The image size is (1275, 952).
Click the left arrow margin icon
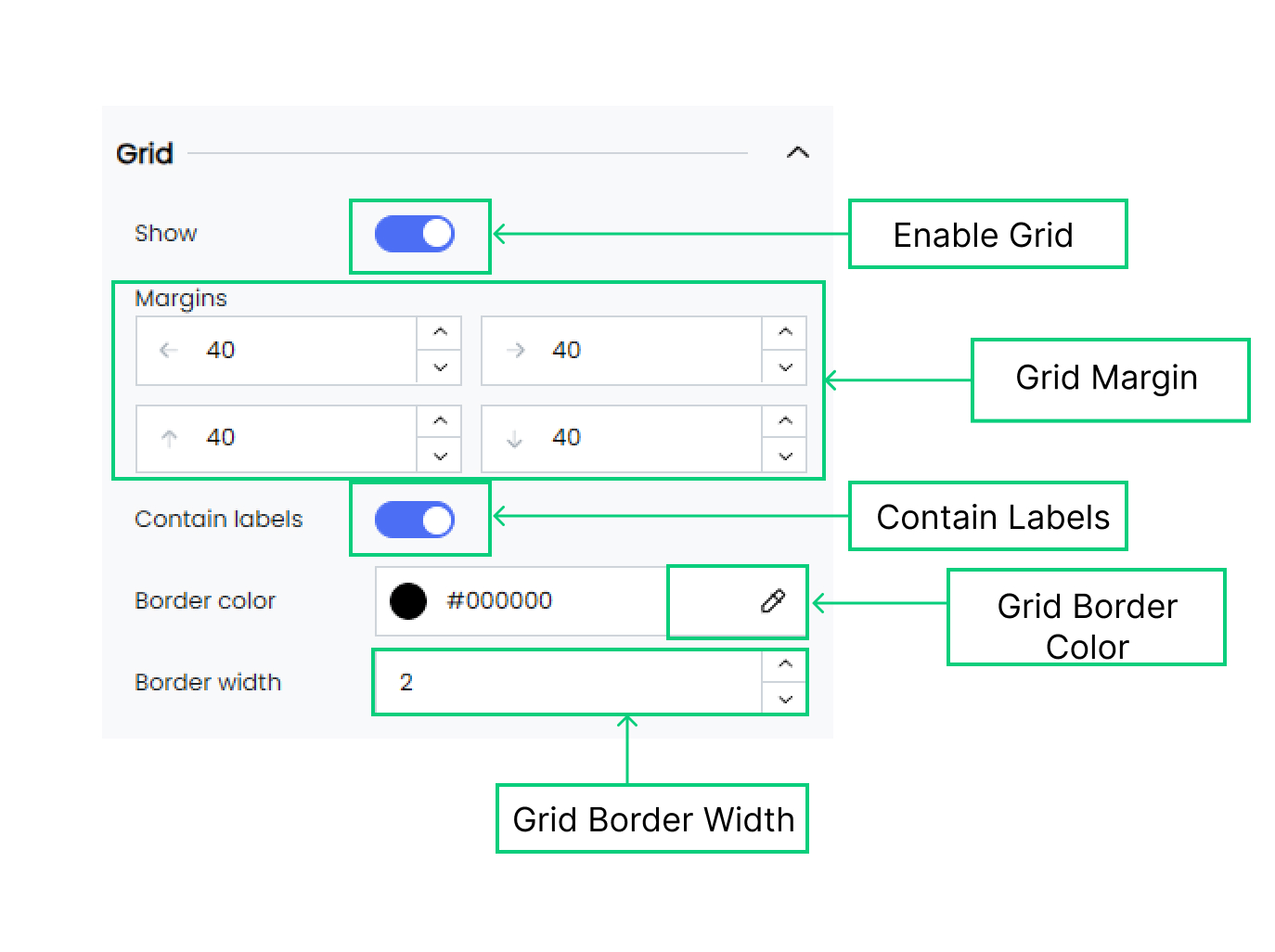[168, 351]
